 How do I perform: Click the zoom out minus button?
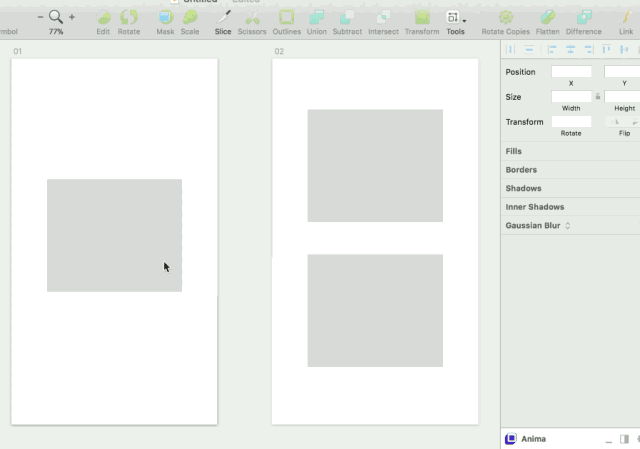click(40, 17)
